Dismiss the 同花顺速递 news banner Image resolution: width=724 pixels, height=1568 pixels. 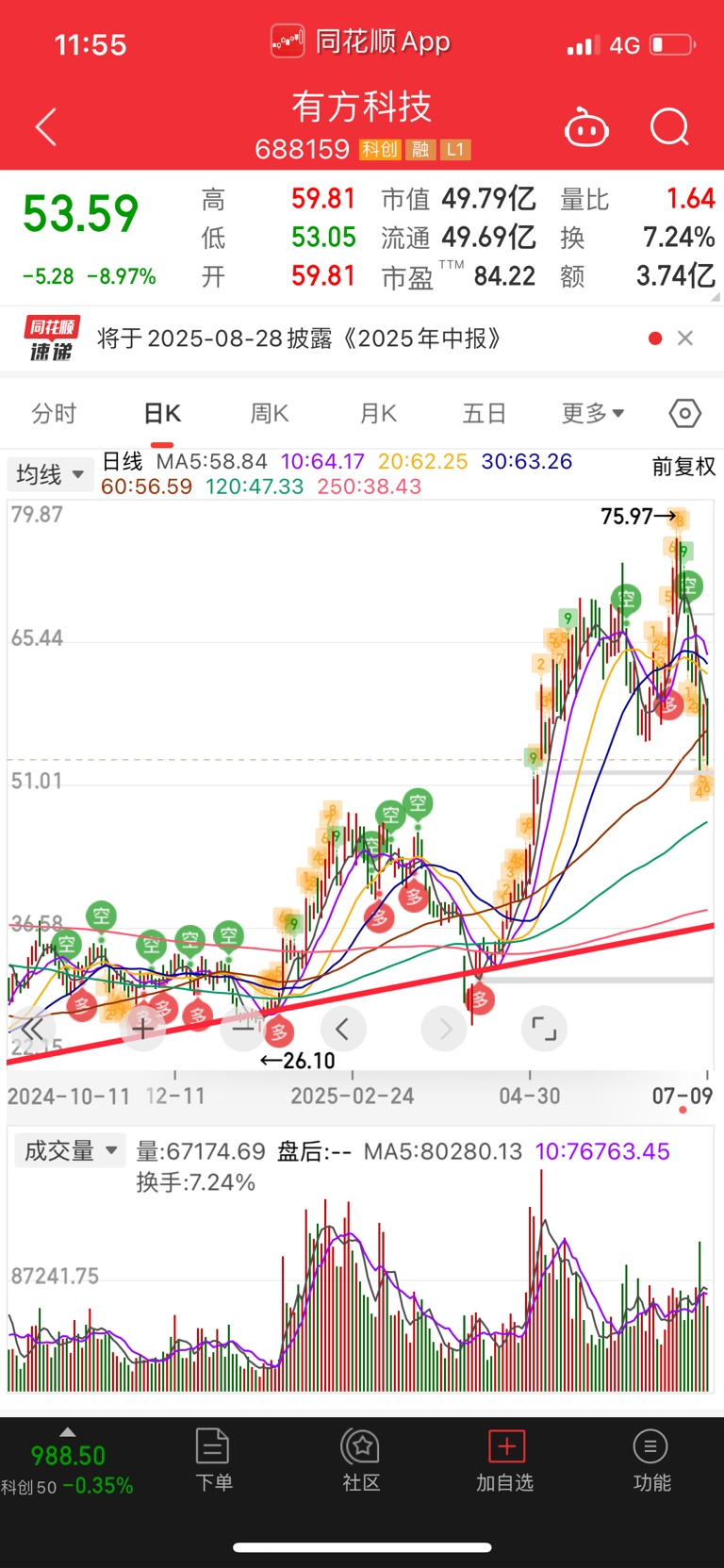[685, 338]
